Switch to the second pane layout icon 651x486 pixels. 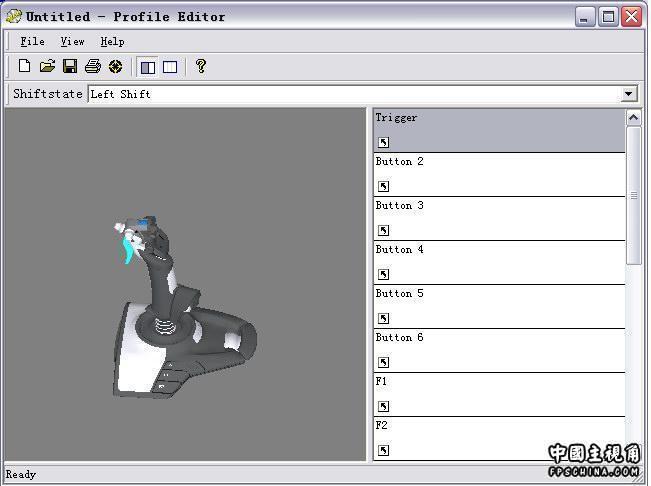[x=170, y=67]
